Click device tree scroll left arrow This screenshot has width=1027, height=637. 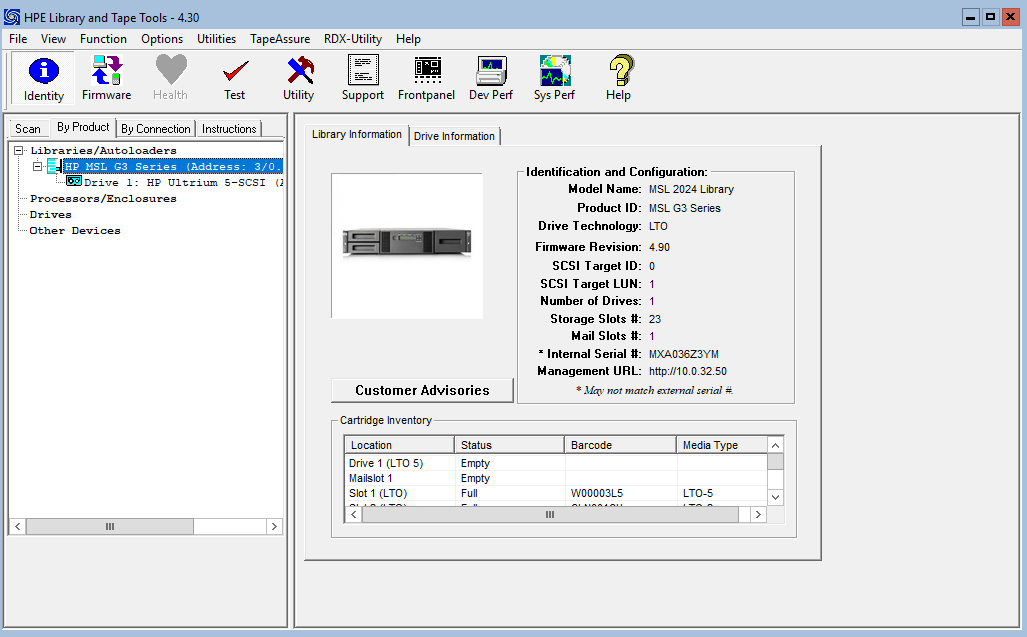(x=18, y=526)
